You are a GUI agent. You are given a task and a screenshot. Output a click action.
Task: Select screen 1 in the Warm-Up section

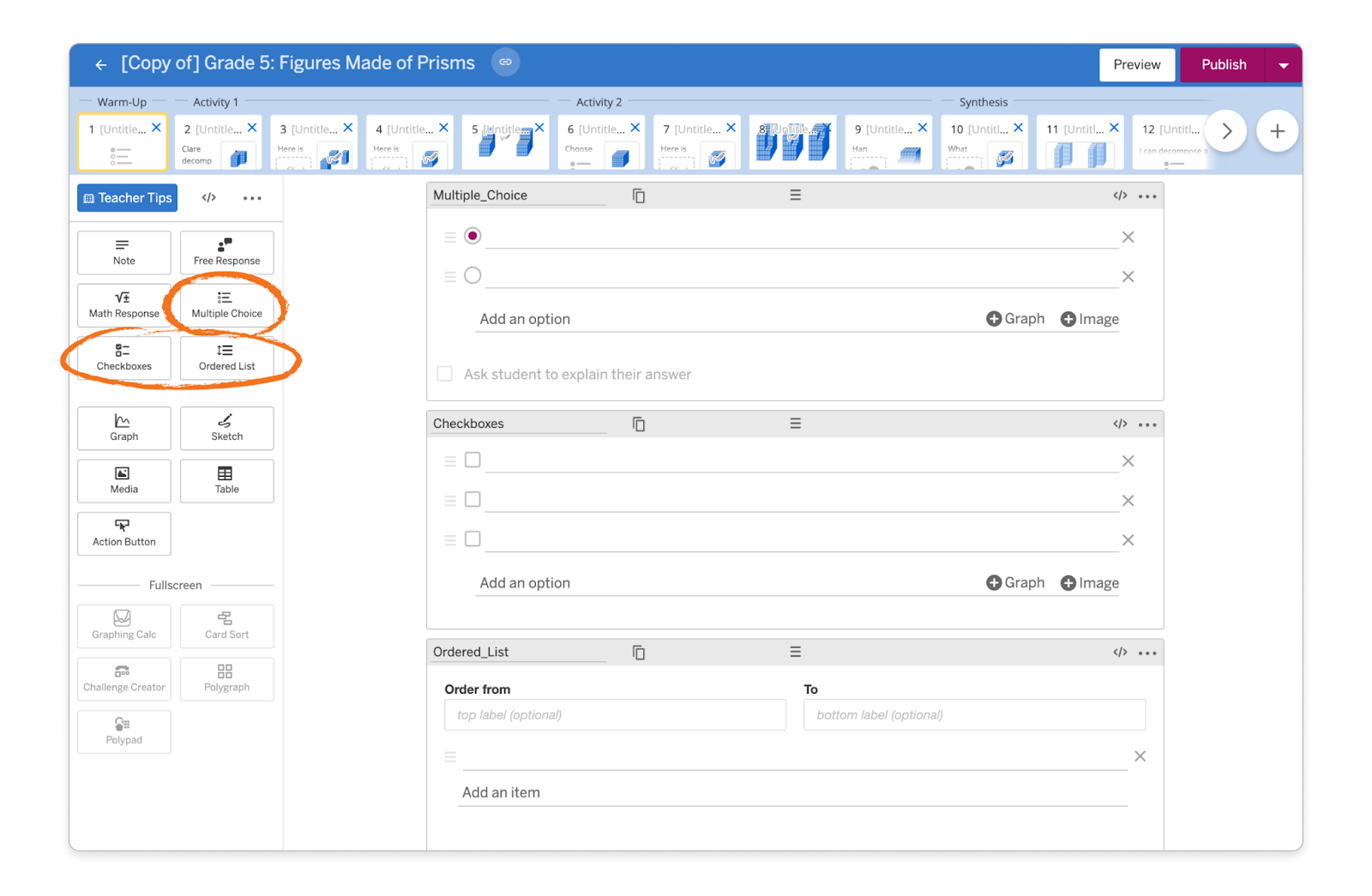pyautogui.click(x=122, y=141)
